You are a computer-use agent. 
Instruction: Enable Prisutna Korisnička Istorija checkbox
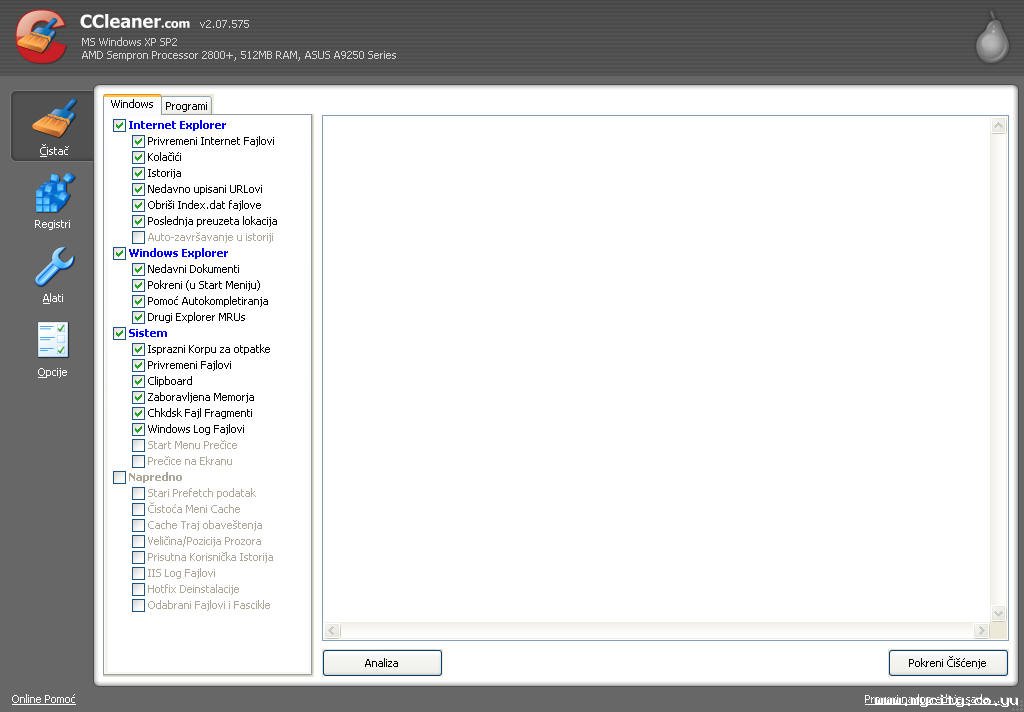coord(138,557)
